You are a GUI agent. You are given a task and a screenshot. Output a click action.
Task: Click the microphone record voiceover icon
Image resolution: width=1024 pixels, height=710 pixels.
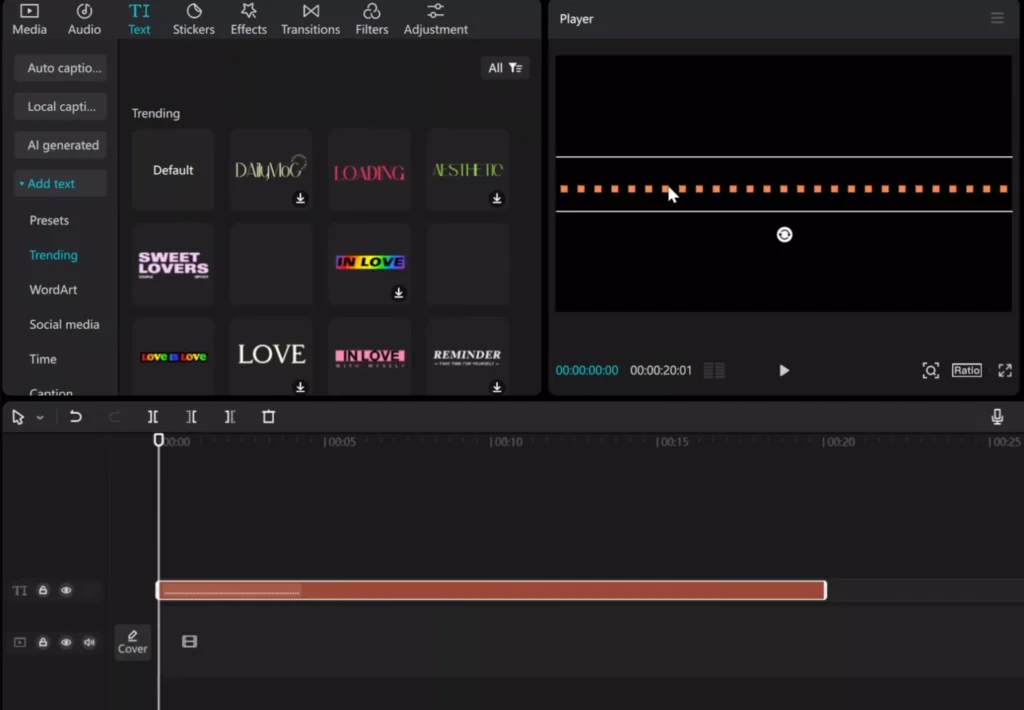[x=997, y=417]
